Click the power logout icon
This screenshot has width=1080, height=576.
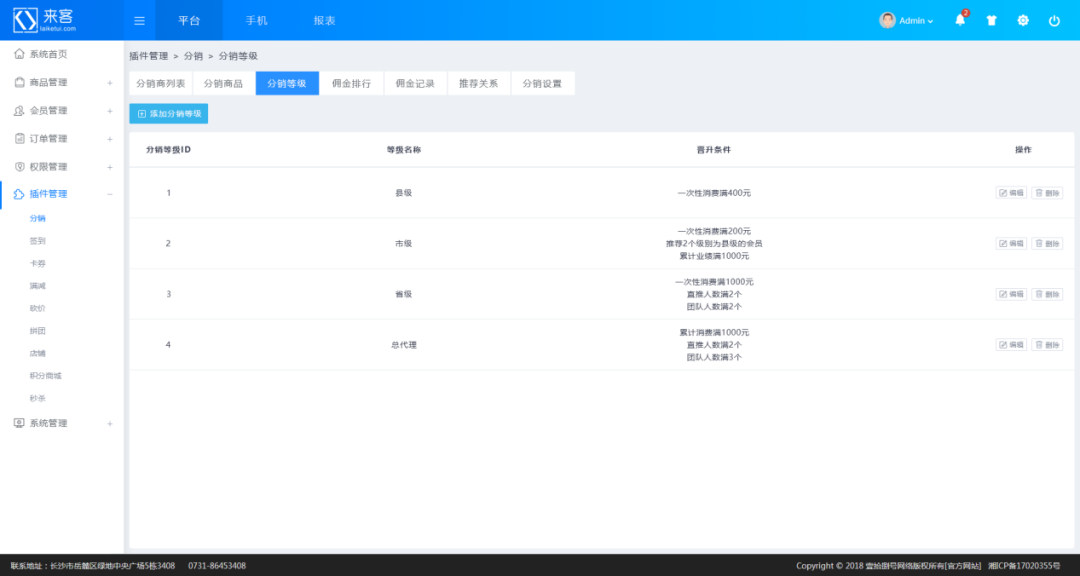1054,21
